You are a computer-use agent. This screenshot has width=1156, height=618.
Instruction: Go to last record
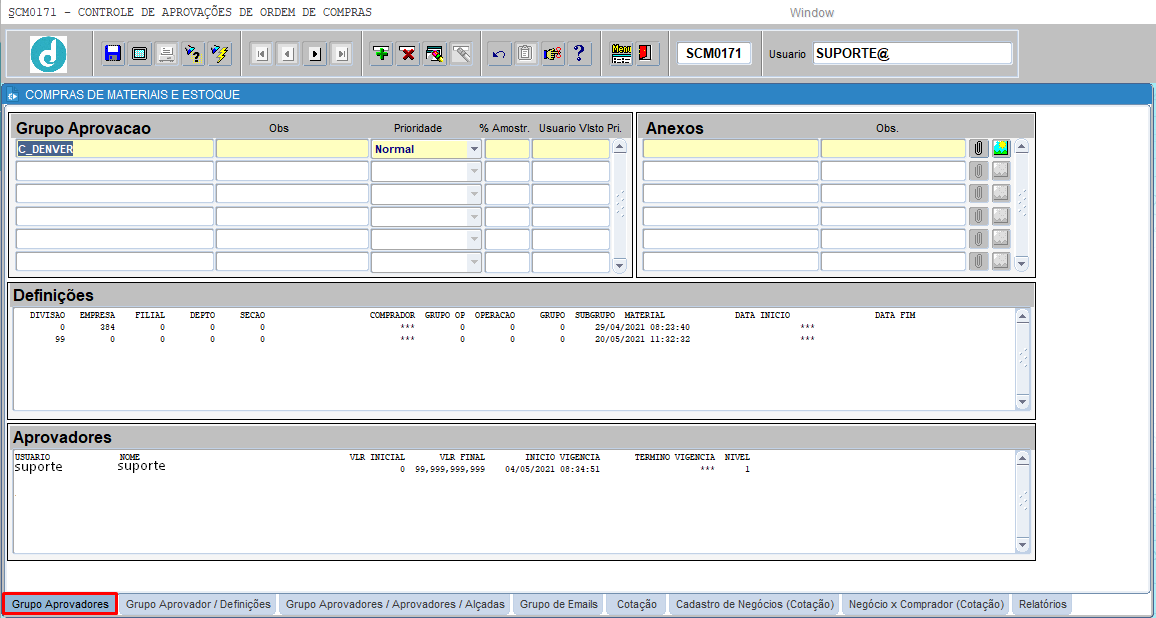pos(341,54)
